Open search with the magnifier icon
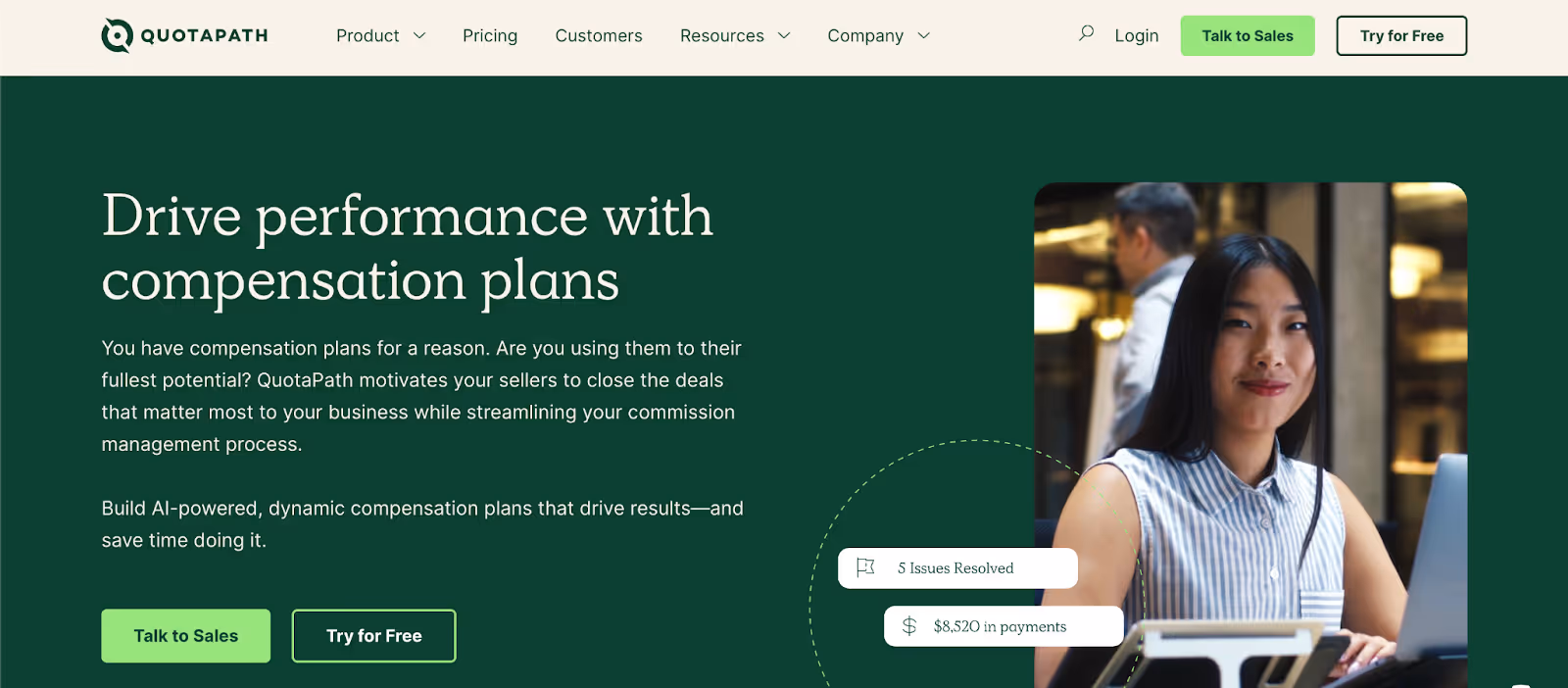Image resolution: width=1568 pixels, height=688 pixels. (x=1086, y=33)
